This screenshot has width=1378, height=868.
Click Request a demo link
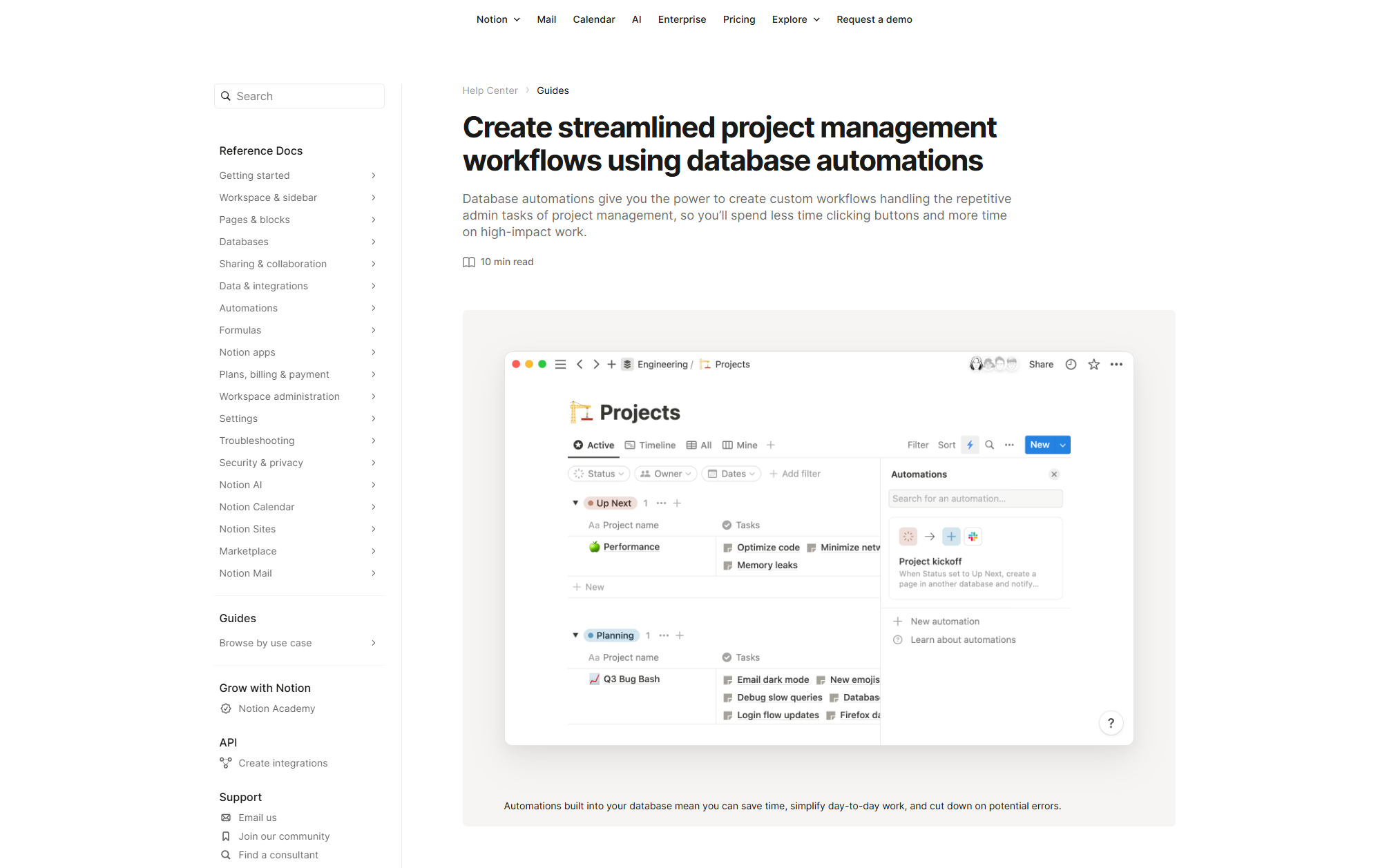pyautogui.click(x=874, y=19)
